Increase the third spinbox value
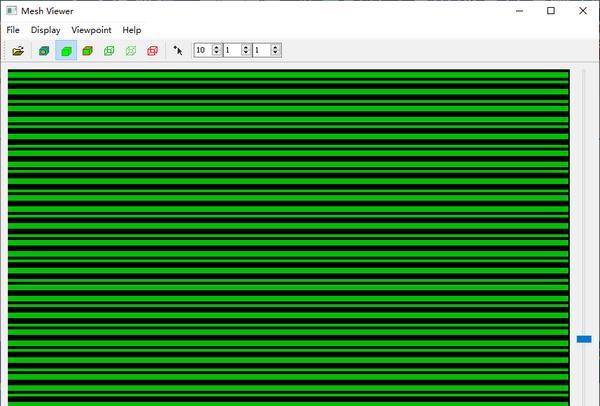600x406 pixels. [x=275, y=47]
